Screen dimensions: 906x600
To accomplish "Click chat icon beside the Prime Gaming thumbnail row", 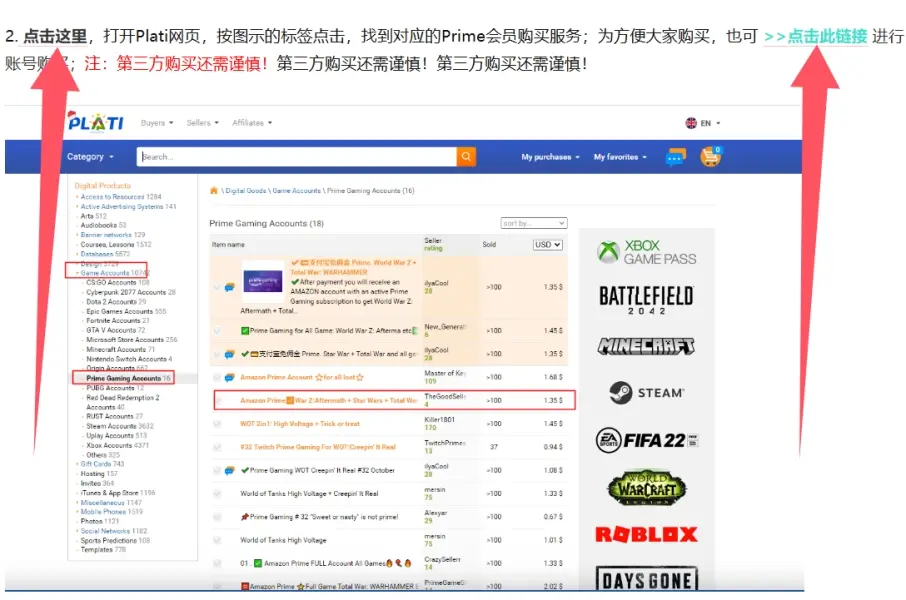I will [x=229, y=287].
